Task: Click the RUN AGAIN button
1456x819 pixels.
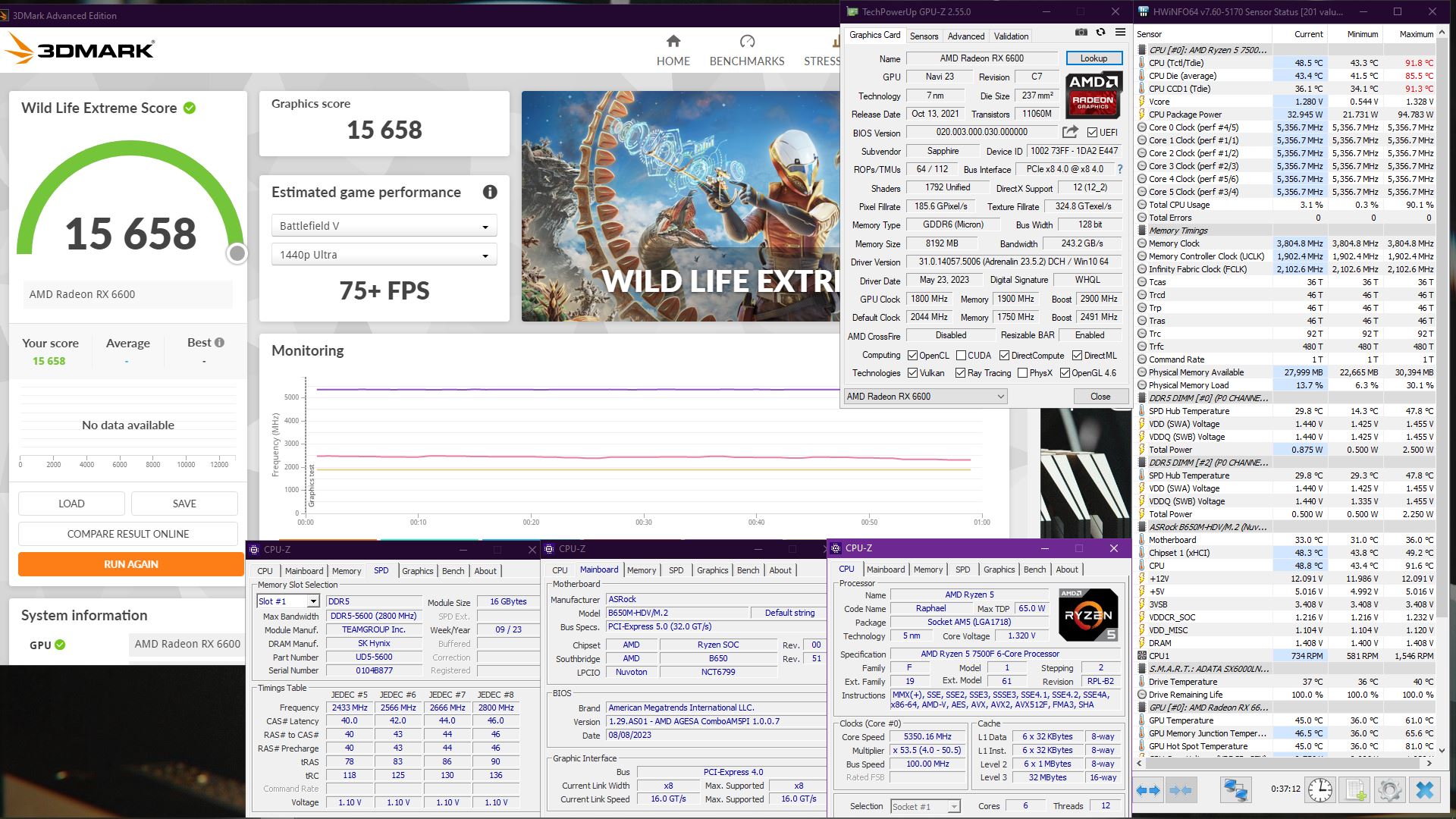Action: (x=130, y=564)
